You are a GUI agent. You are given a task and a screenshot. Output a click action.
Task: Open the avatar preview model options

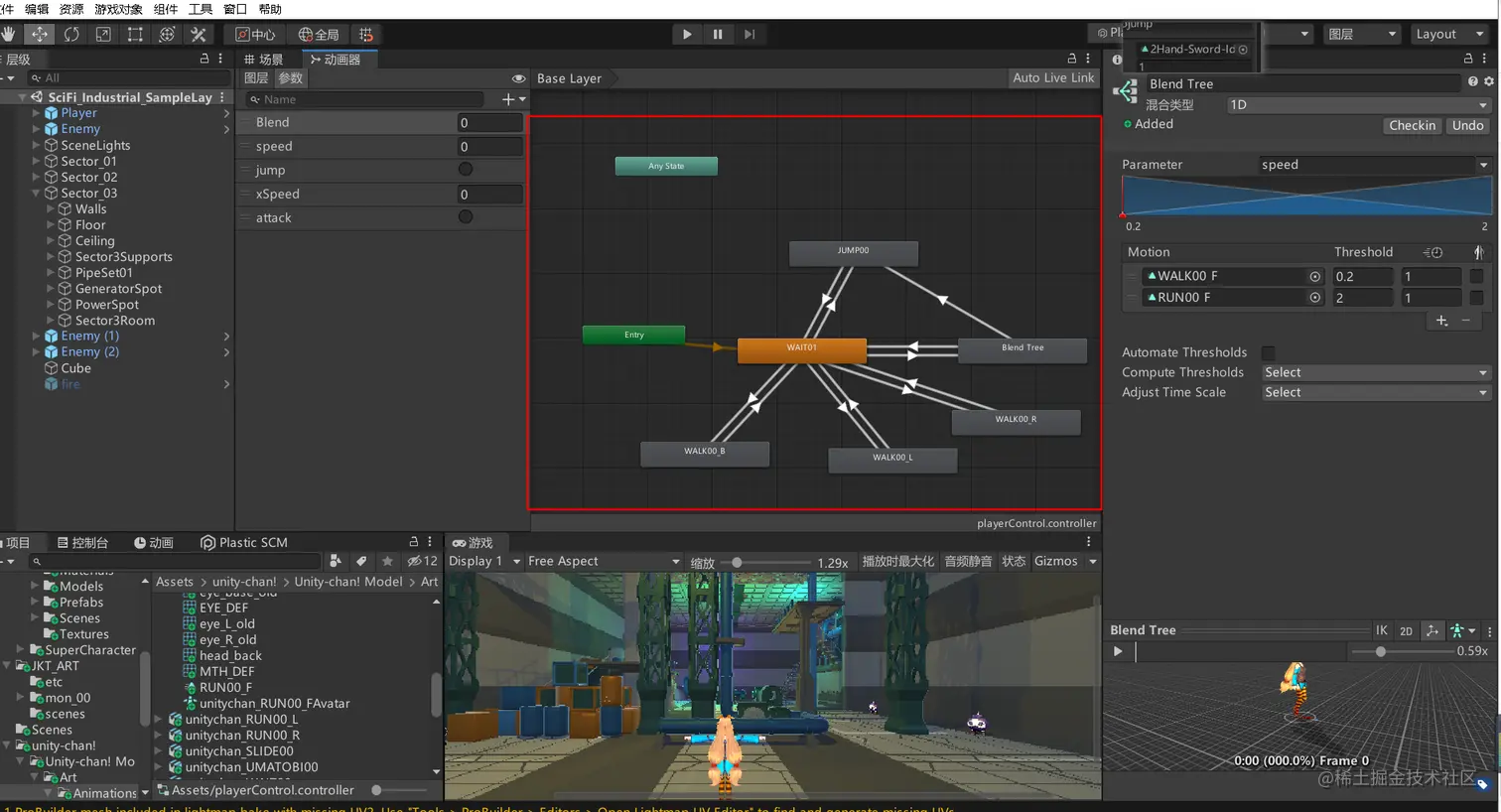click(1462, 630)
